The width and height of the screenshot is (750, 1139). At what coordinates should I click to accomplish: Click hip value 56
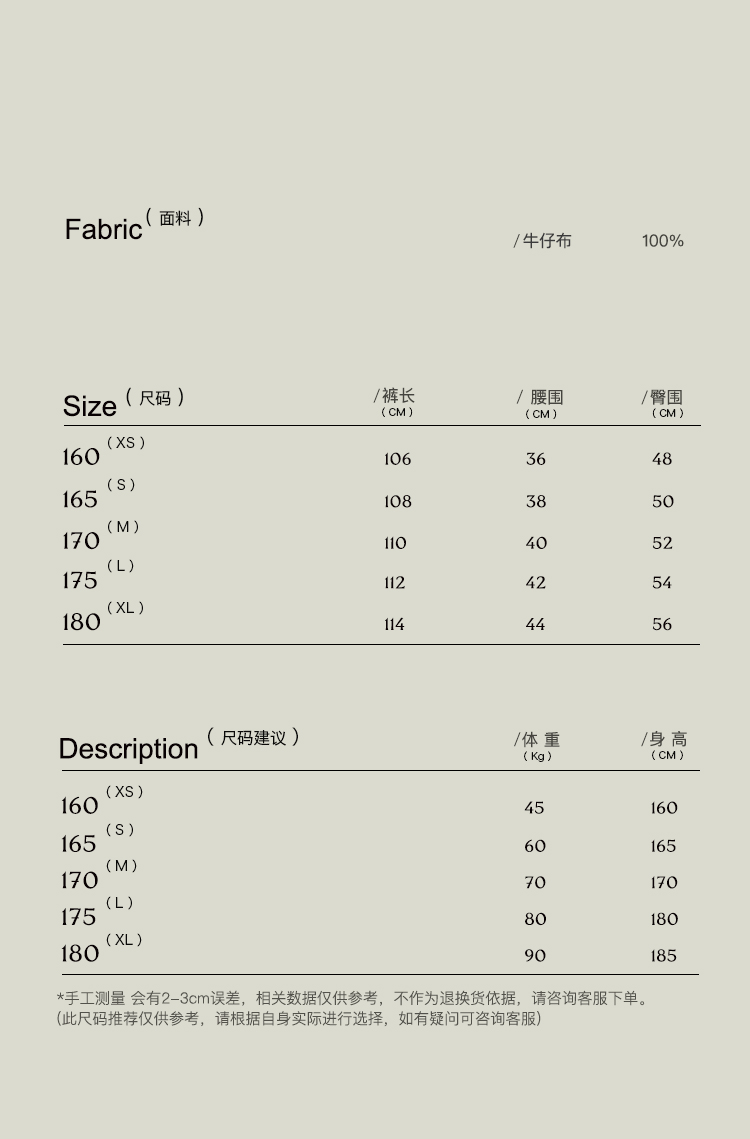coord(662,624)
